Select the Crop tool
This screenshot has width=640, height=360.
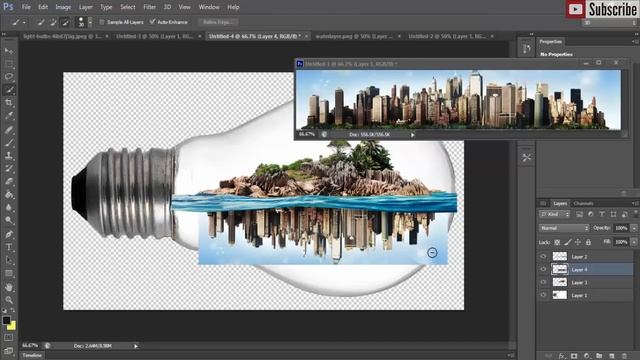coord(9,103)
